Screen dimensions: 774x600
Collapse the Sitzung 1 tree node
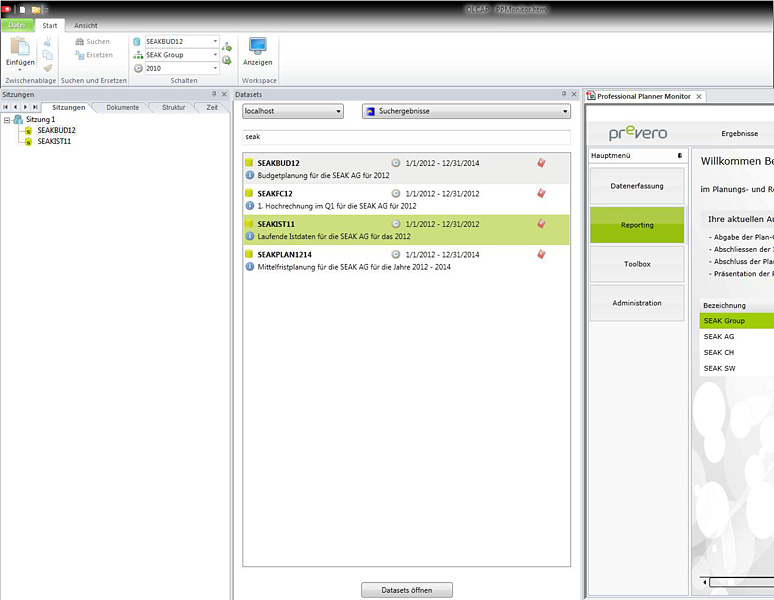8,119
